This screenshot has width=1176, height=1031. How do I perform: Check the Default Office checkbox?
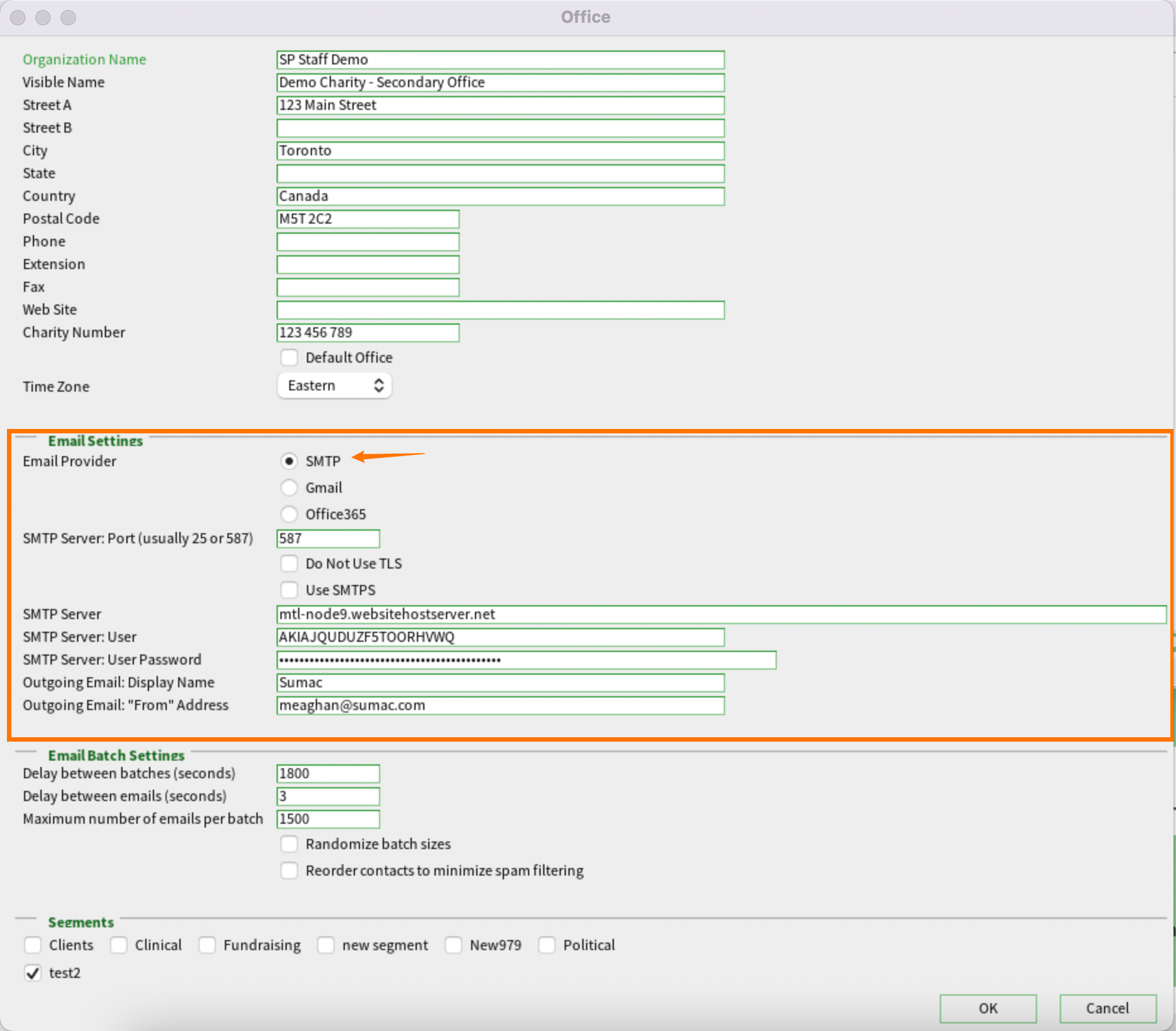click(x=289, y=358)
